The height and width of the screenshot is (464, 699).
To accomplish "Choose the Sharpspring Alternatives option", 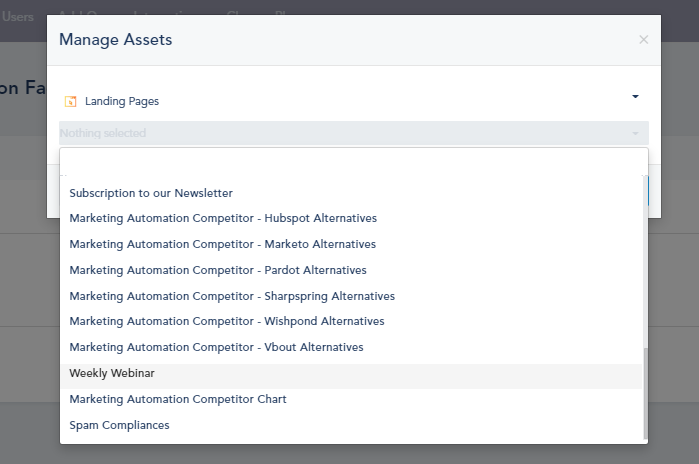I will coord(232,296).
